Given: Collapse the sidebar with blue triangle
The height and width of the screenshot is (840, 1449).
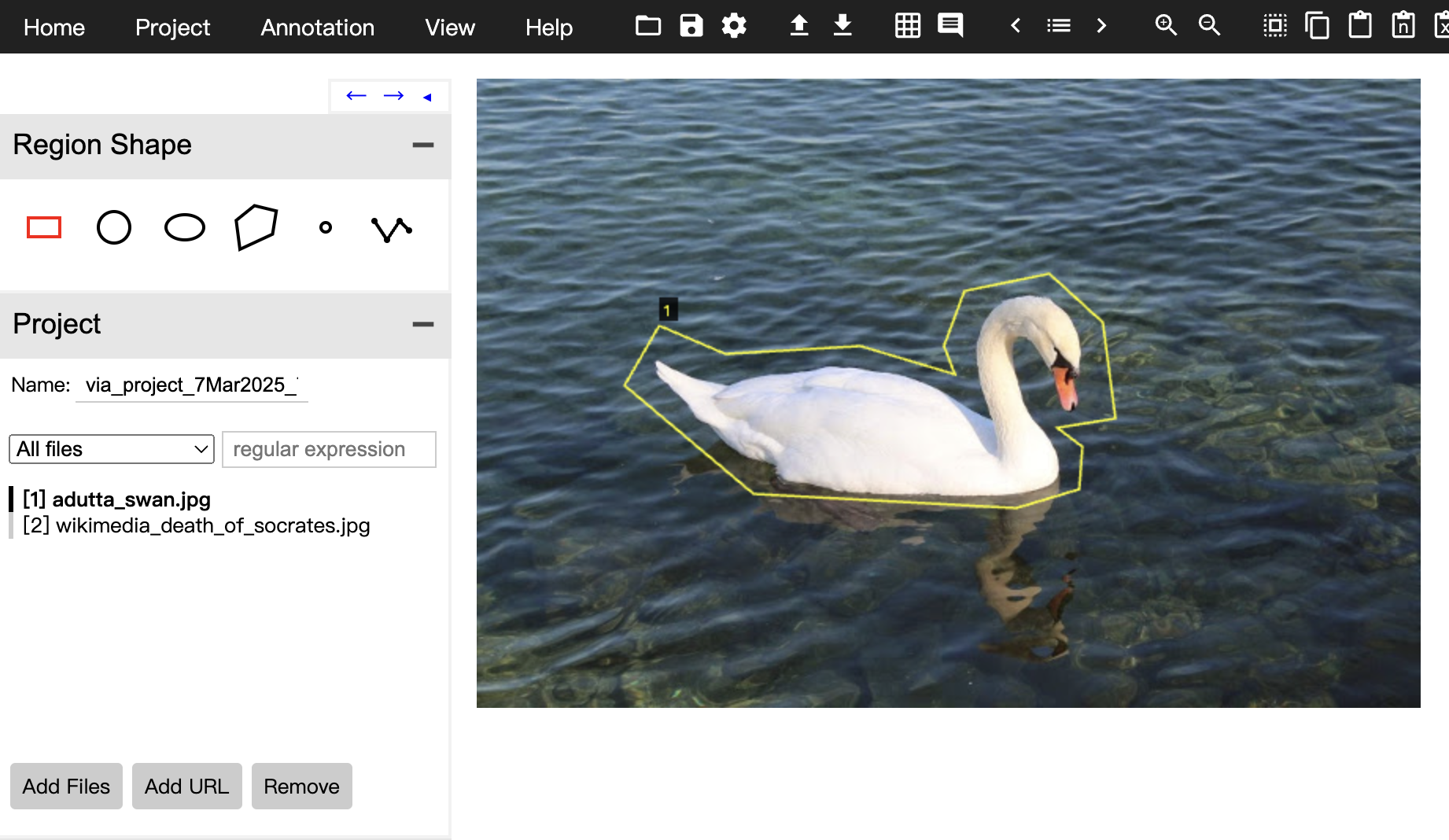Looking at the screenshot, I should click(x=427, y=98).
